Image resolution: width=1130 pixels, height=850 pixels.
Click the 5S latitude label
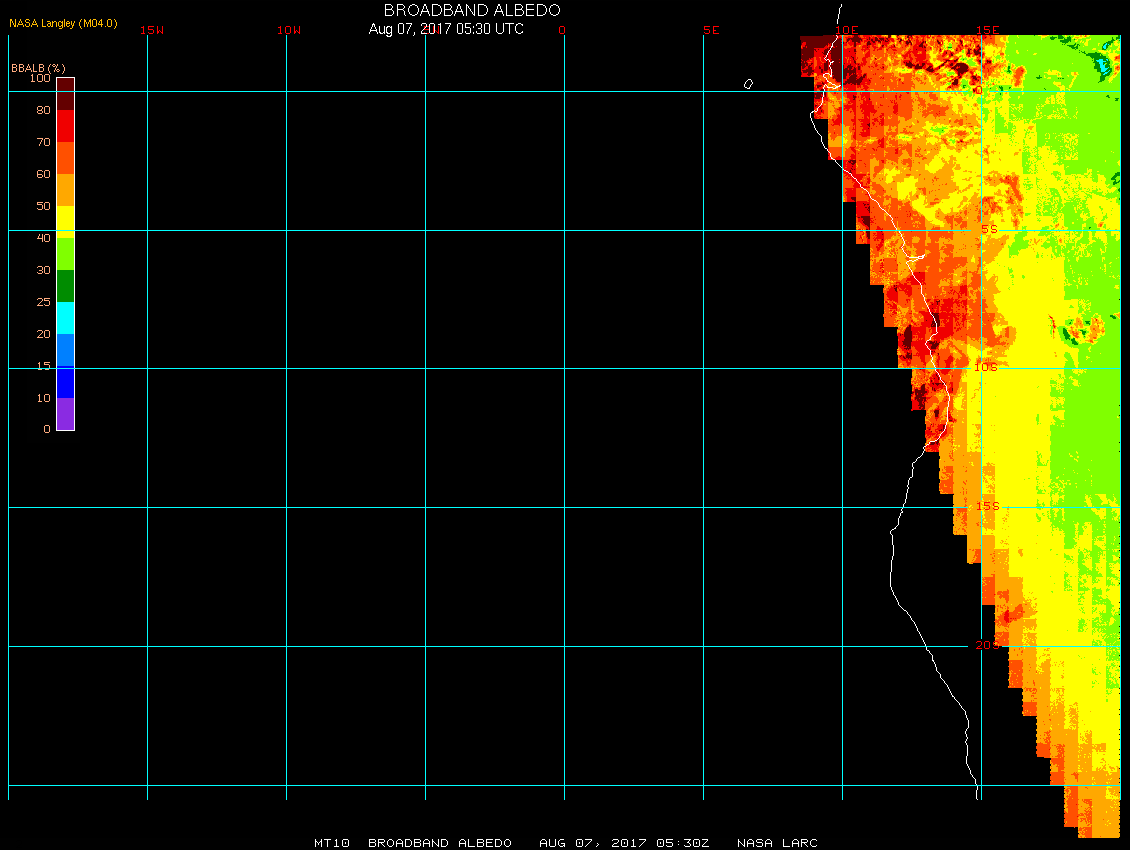[x=988, y=229]
